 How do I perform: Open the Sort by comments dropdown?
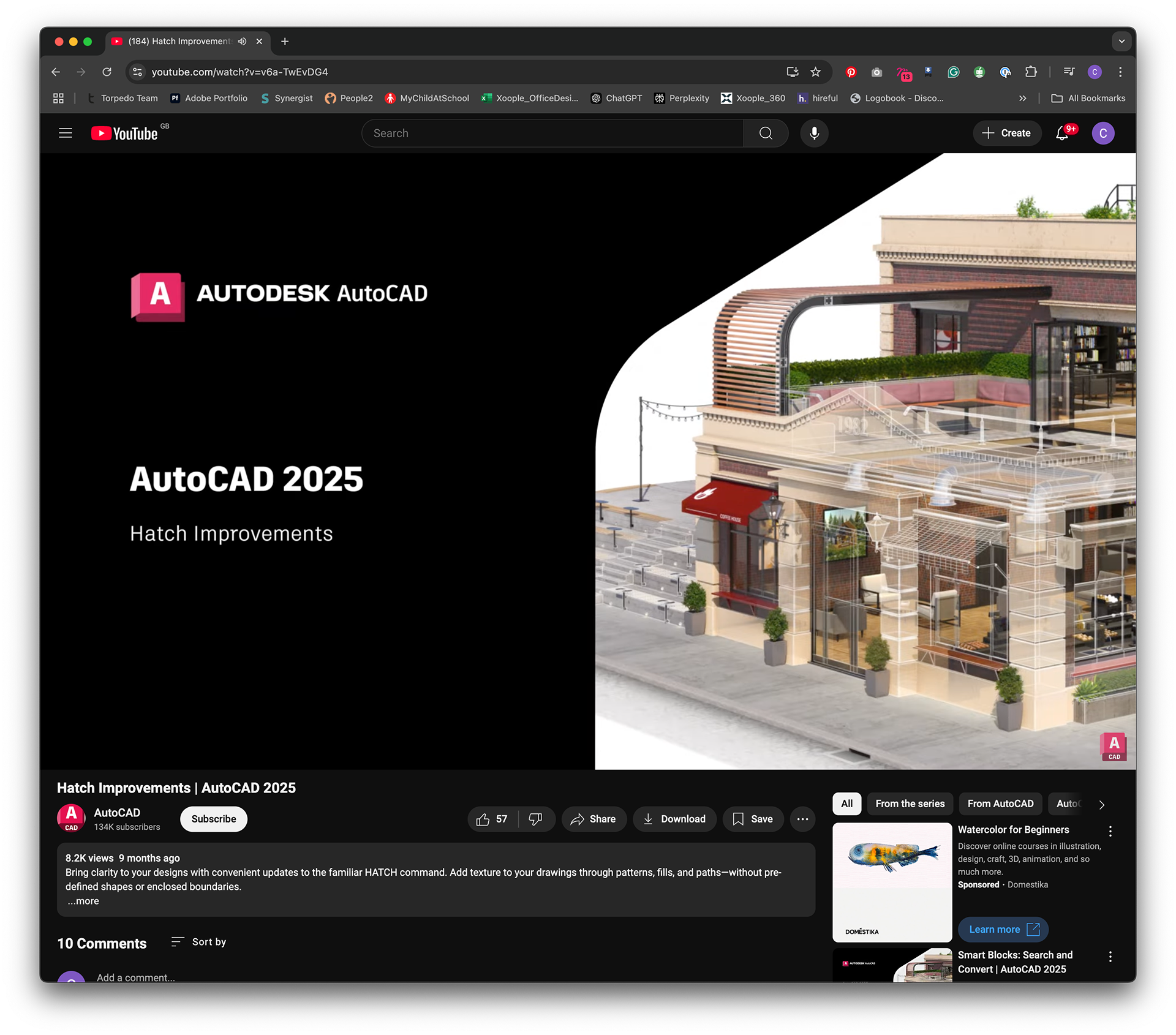pos(199,942)
